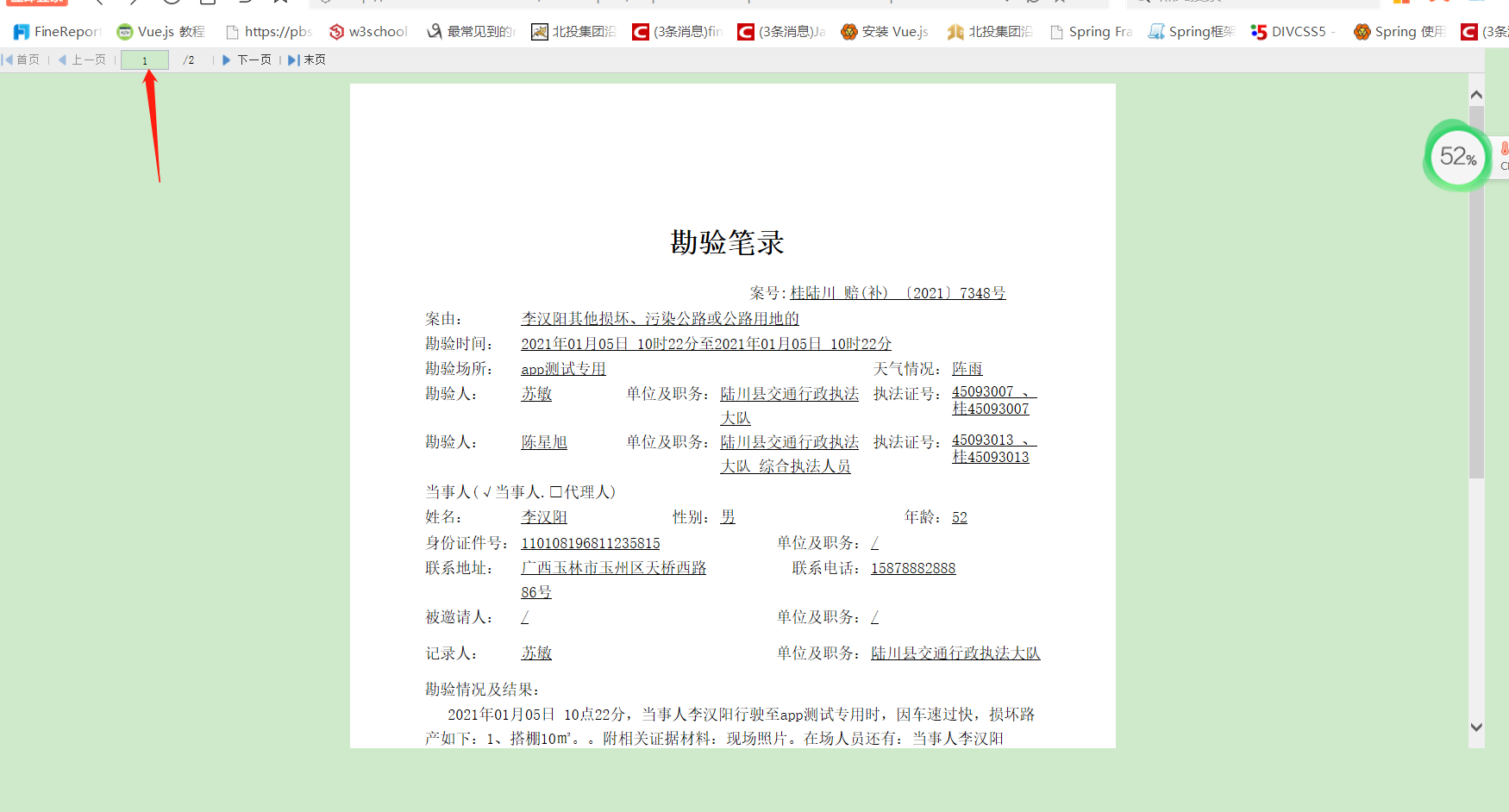
Task: Open the w3school bookmark
Action: click(368, 32)
